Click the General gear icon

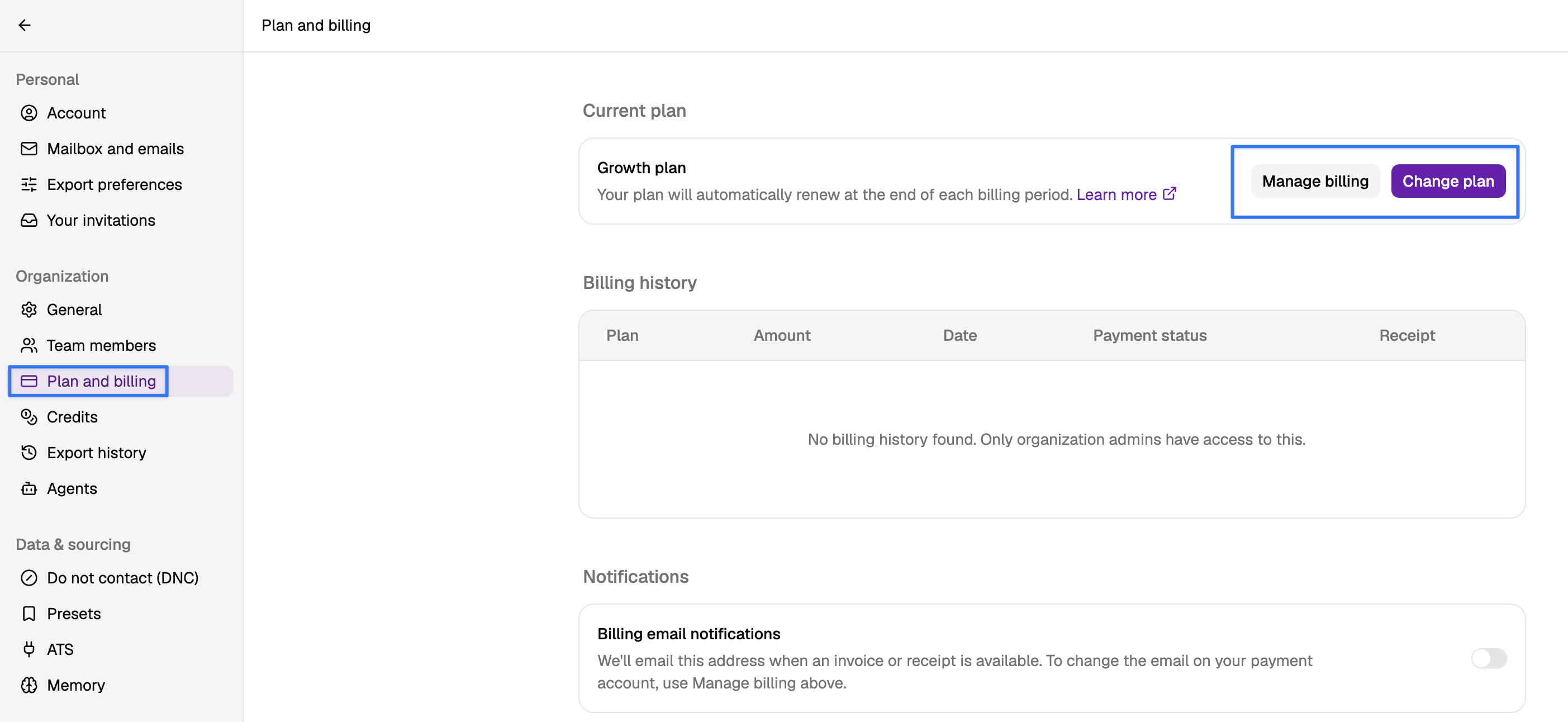tap(28, 309)
